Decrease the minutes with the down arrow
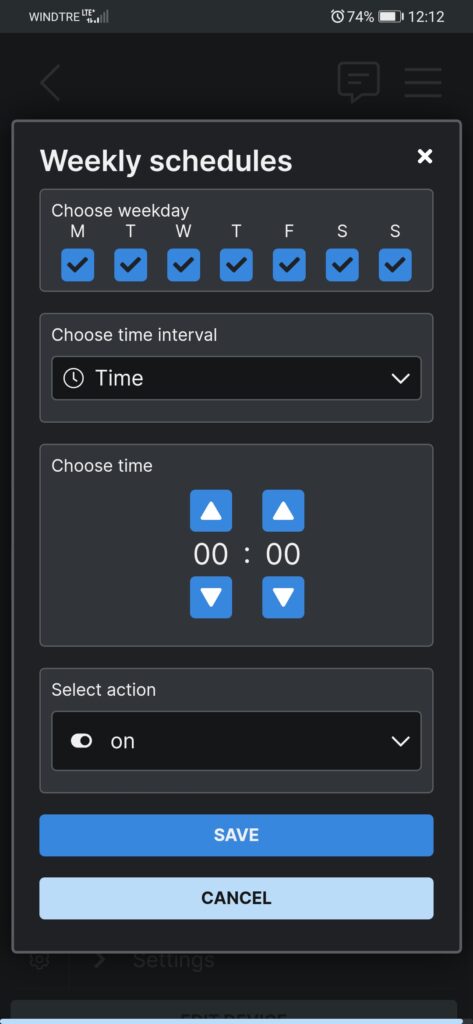The image size is (473, 1024). point(283,597)
